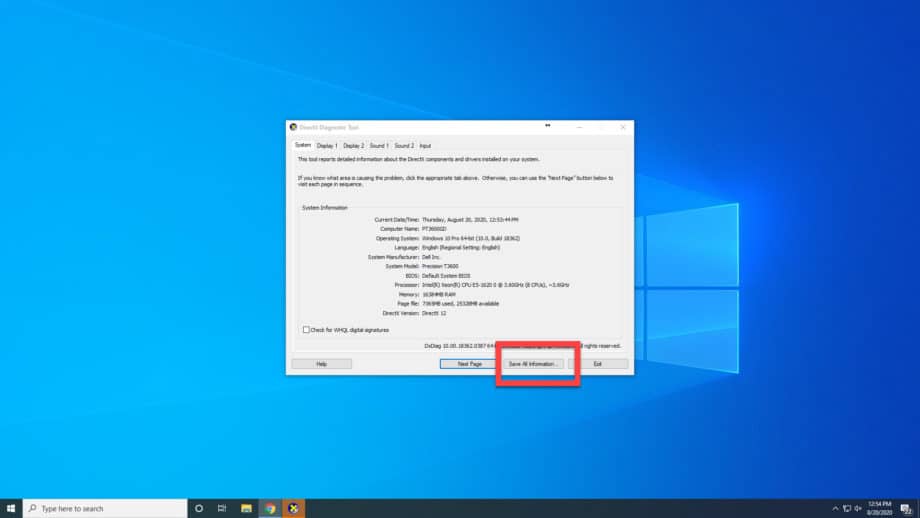The image size is (920, 518).
Task: Open the Sound 2 tab
Action: click(x=404, y=145)
